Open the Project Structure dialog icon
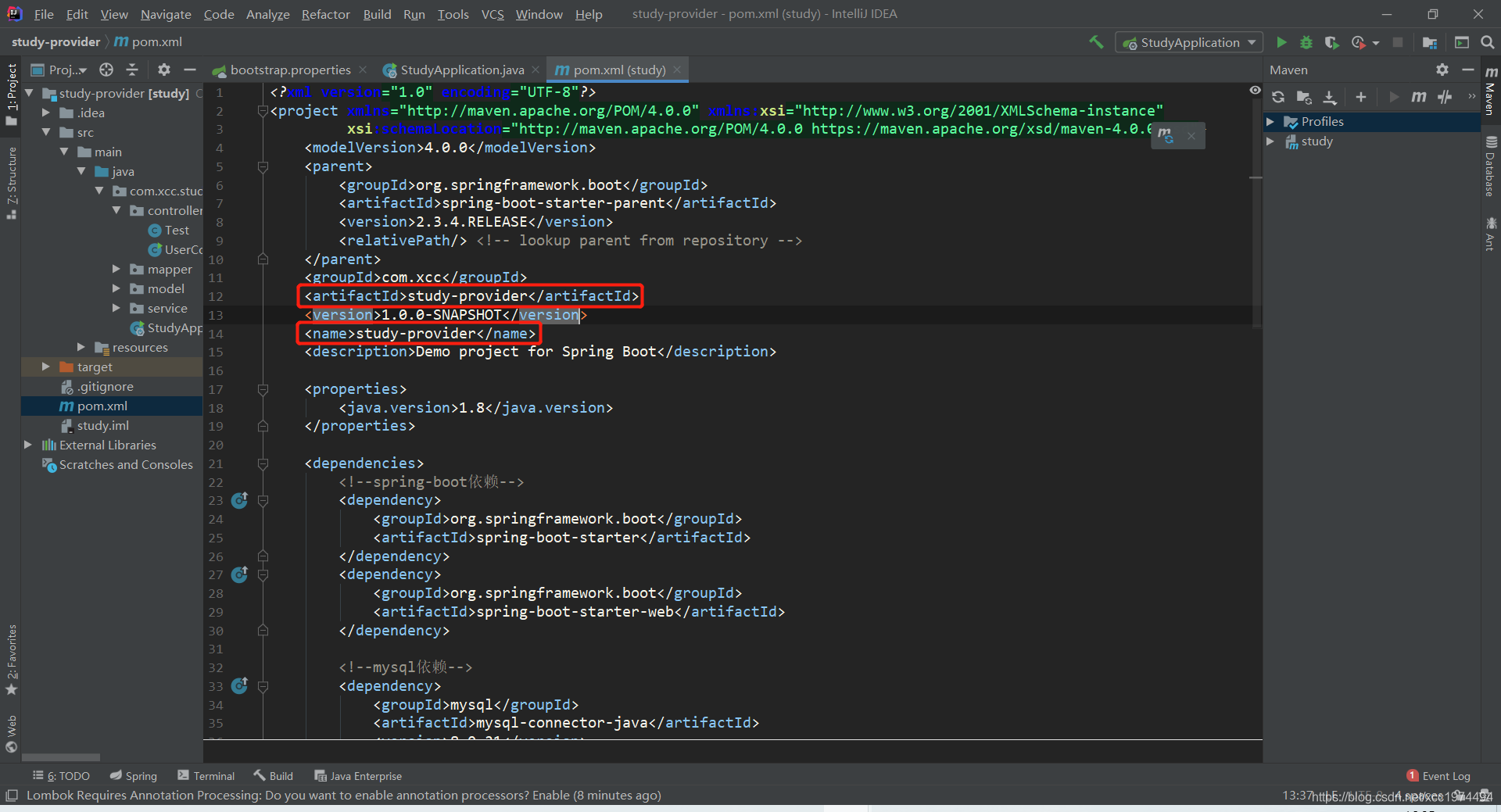This screenshot has width=1501, height=812. (x=1430, y=42)
